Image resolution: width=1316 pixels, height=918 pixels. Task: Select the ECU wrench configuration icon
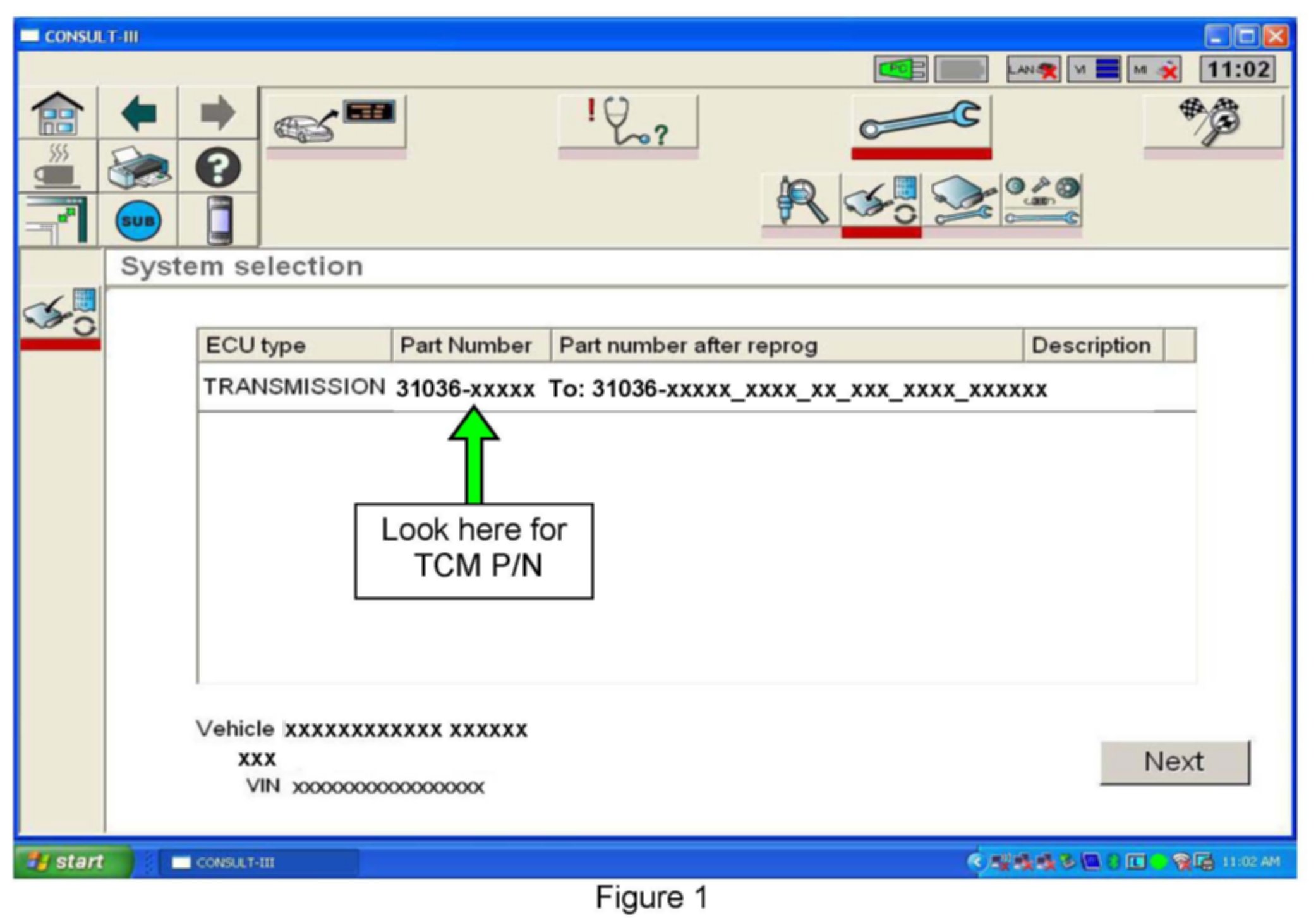961,201
